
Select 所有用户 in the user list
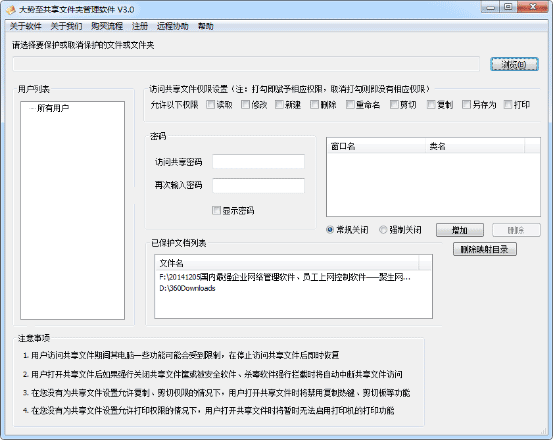[x=53, y=108]
